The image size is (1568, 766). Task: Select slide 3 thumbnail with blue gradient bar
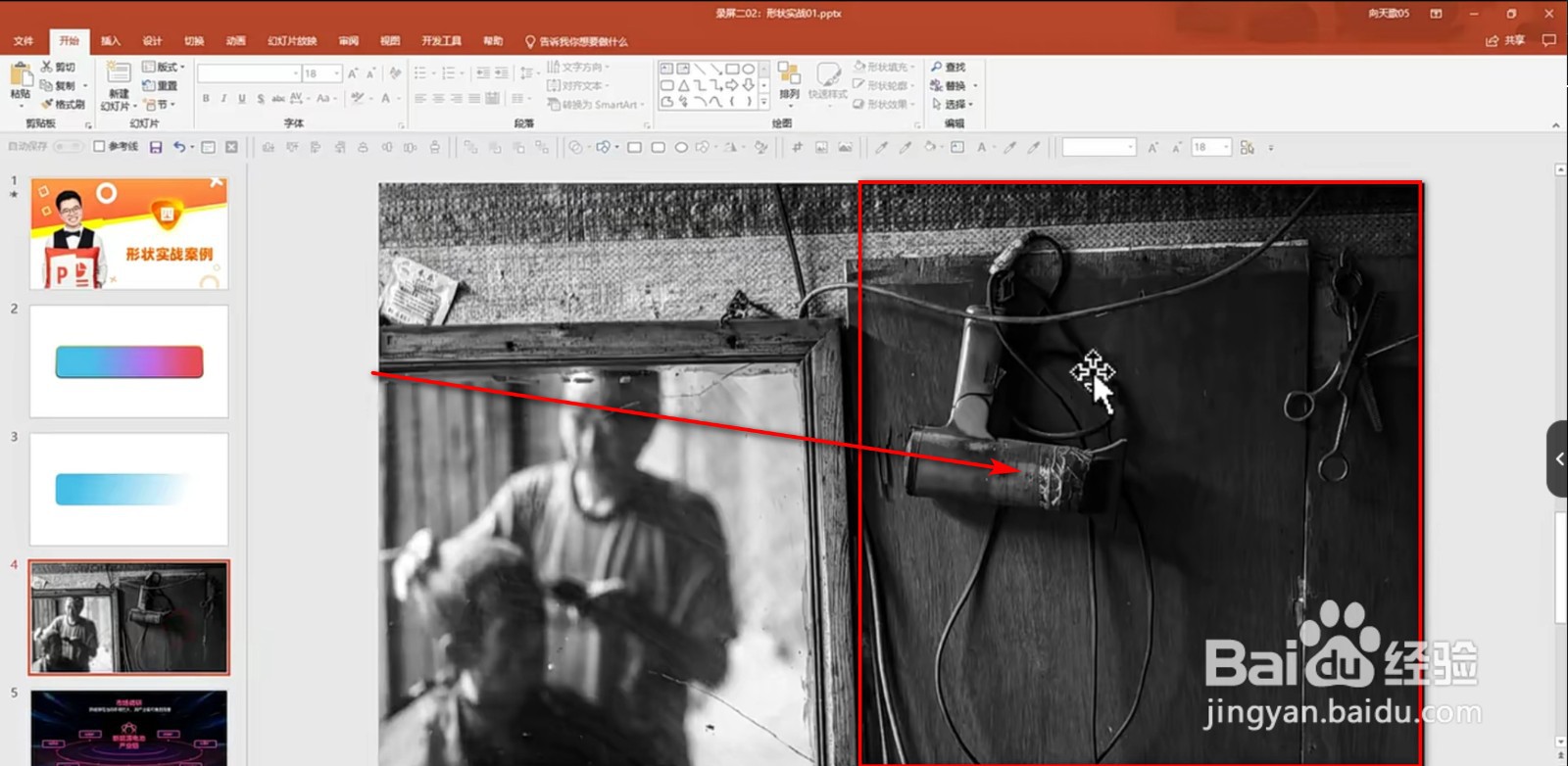pyautogui.click(x=129, y=490)
